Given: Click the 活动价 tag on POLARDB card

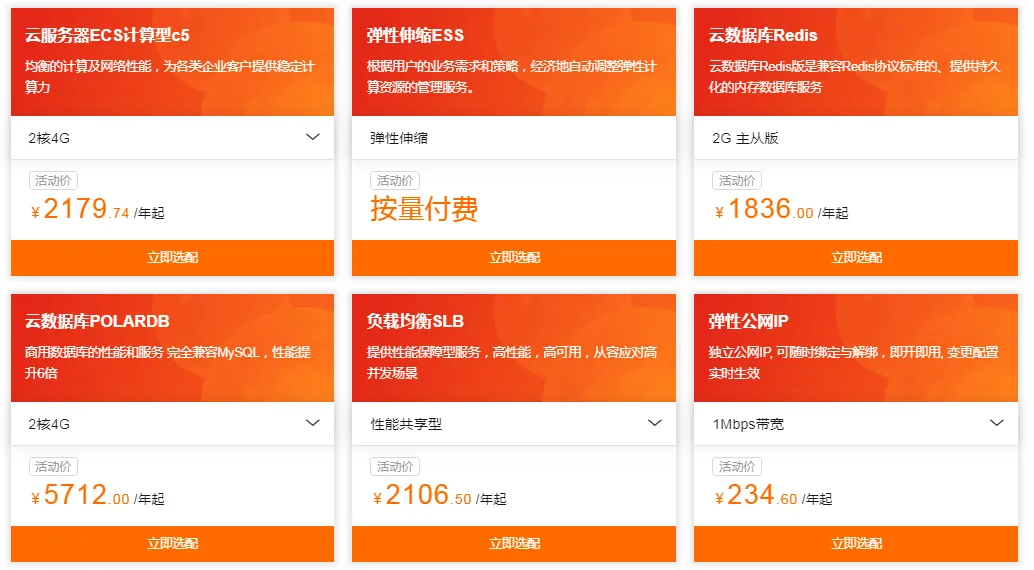Looking at the screenshot, I should point(53,466).
